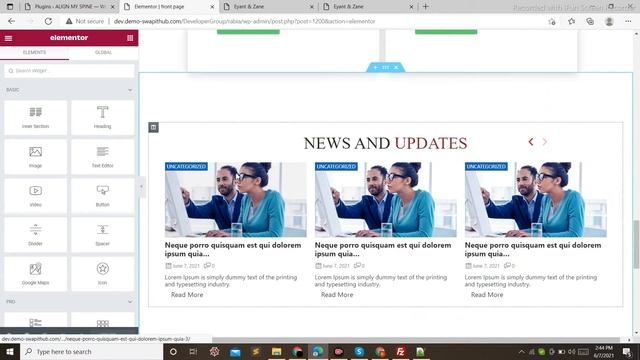Click Read More on second news card
Image resolution: width=640 pixels, height=360 pixels.
click(x=337, y=295)
